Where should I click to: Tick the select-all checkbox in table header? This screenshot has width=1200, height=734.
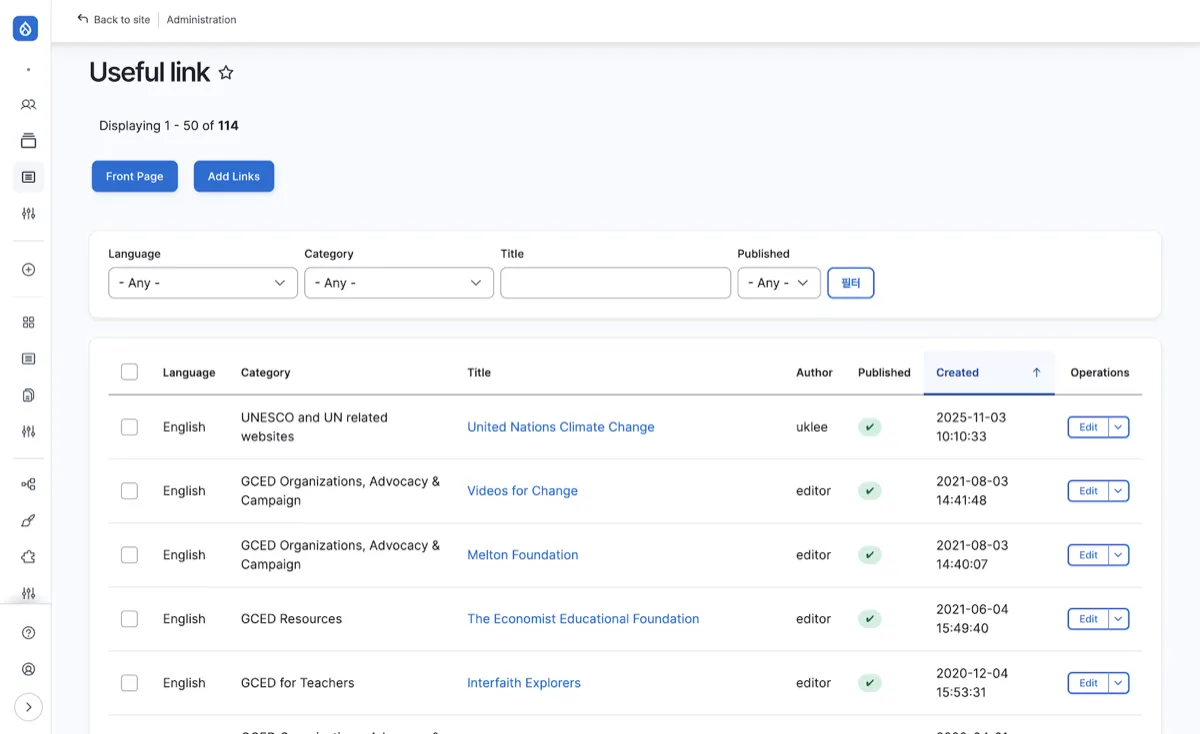pyautogui.click(x=129, y=372)
